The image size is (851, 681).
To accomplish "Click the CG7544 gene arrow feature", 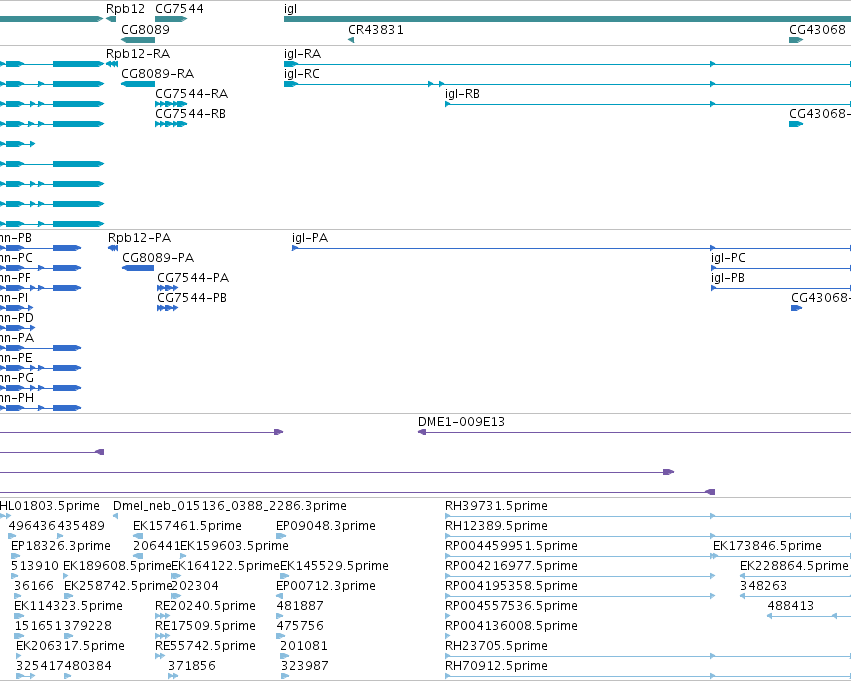I will click(x=171, y=19).
